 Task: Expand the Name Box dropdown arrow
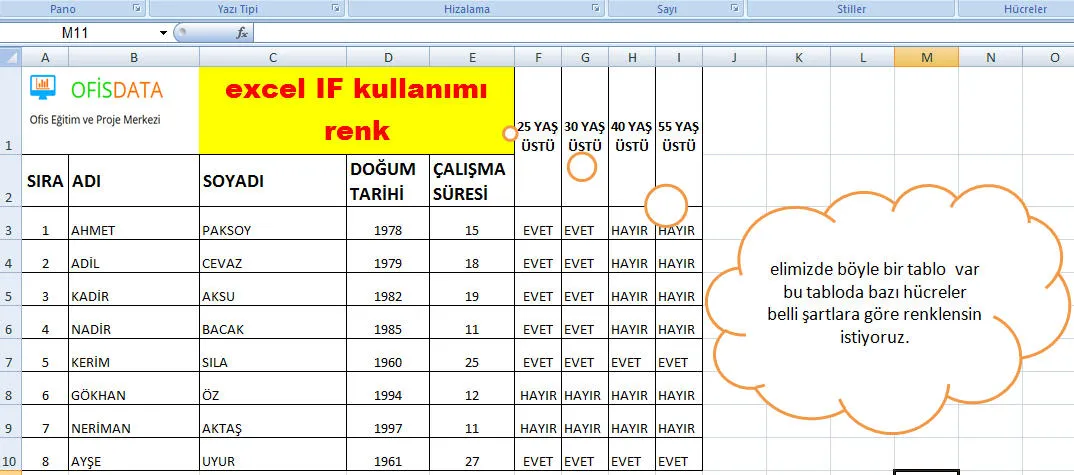tap(163, 33)
